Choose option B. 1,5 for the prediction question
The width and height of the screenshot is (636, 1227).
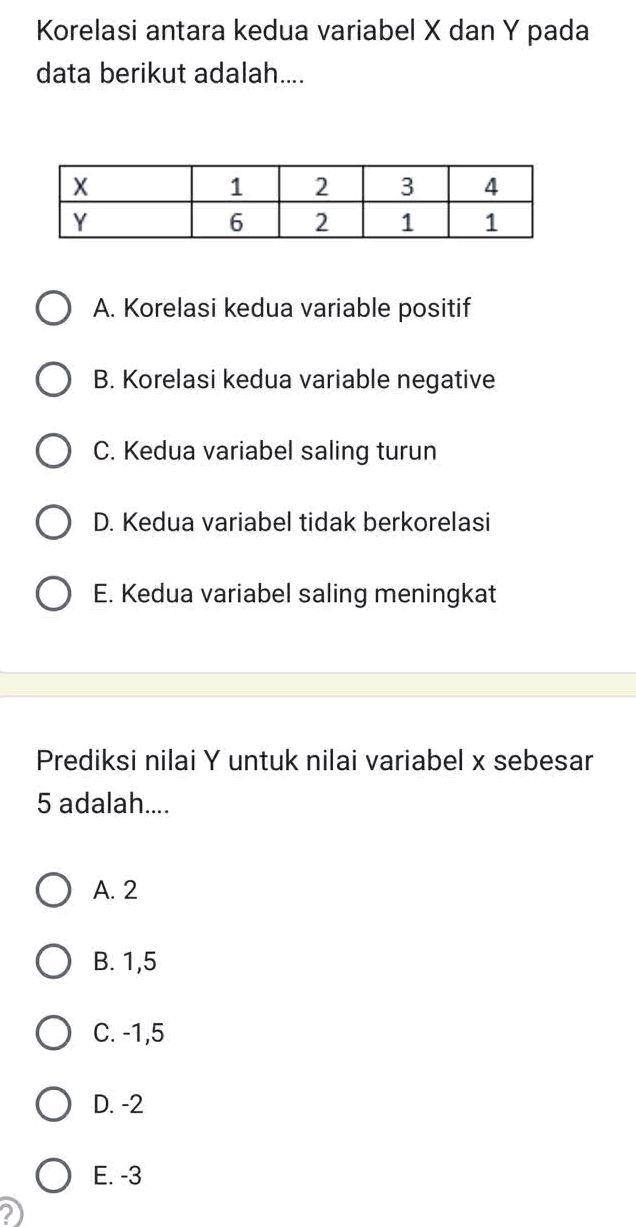point(54,959)
